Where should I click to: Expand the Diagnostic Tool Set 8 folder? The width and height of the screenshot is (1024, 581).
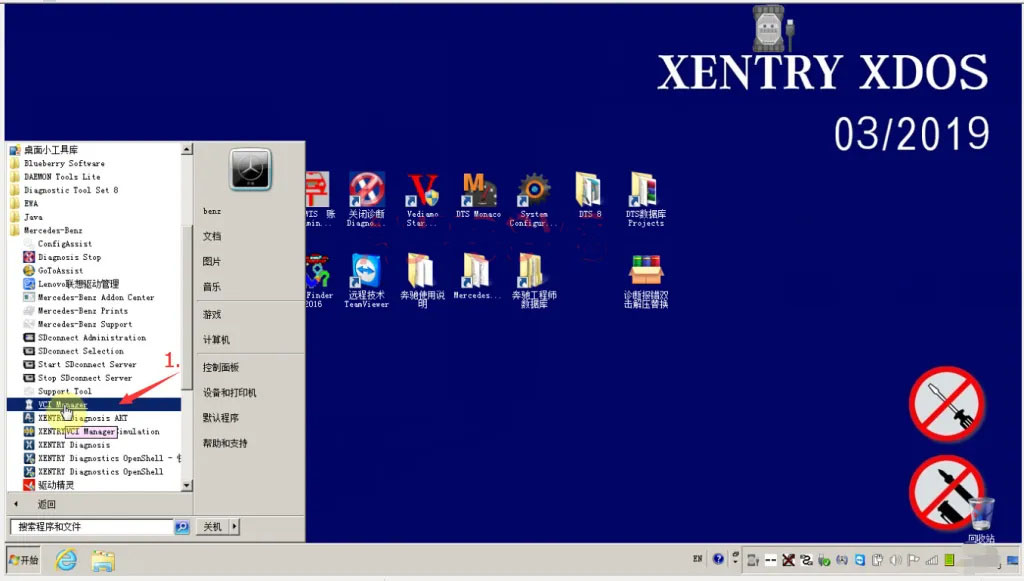tap(64, 190)
